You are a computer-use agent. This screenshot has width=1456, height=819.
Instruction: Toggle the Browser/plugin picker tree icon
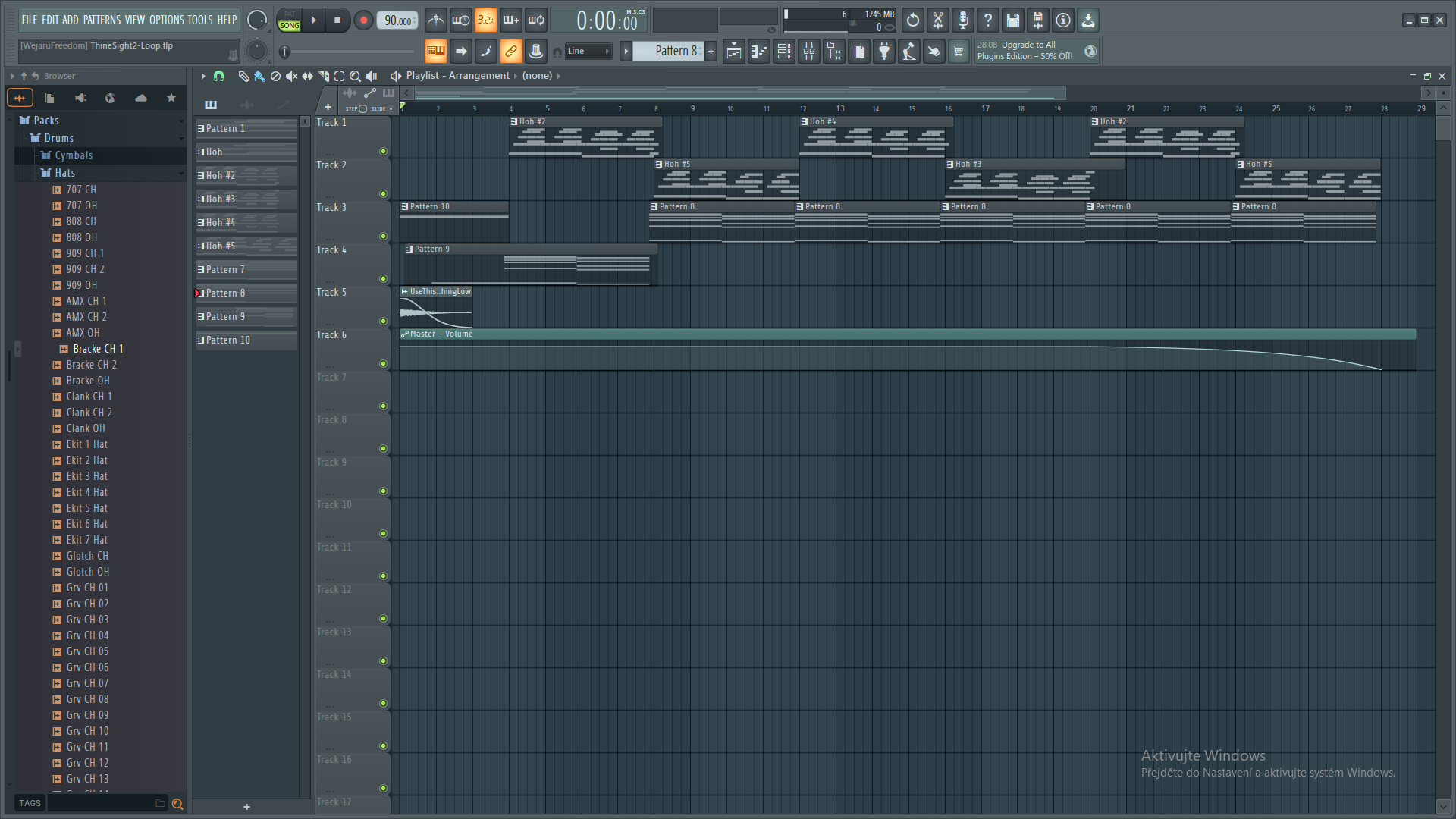pos(834,52)
